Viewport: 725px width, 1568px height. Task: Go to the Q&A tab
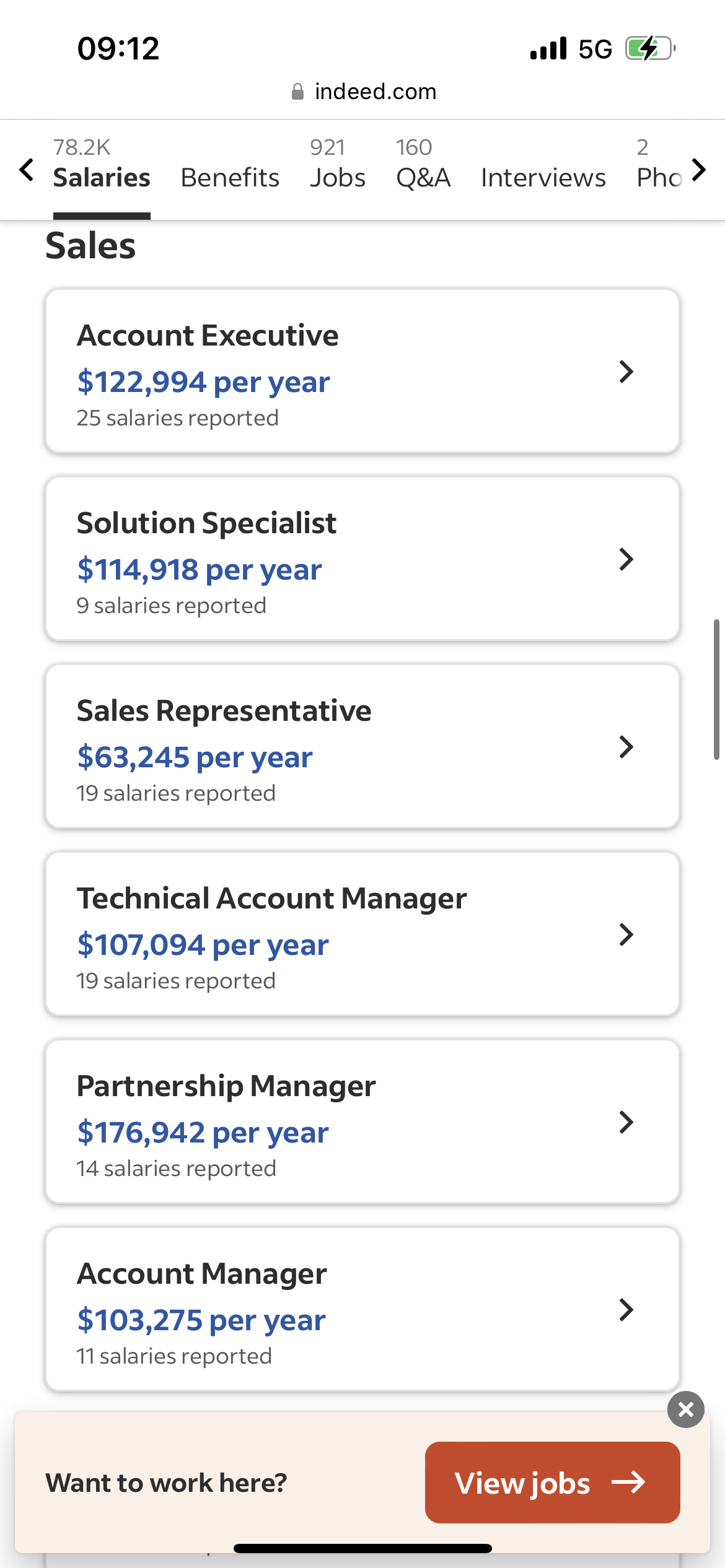coord(423,166)
